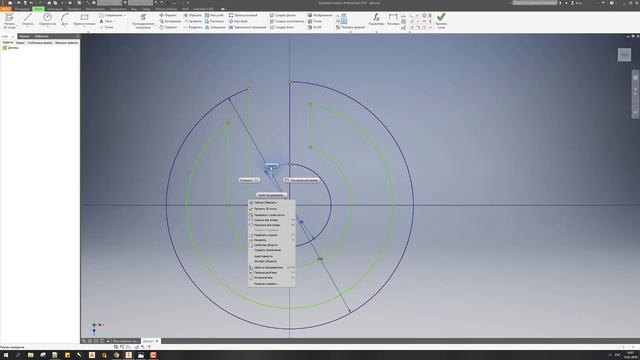The width and height of the screenshot is (640, 360).
Task: Click the Scale (Масштаб) tool
Action: coord(214,15)
